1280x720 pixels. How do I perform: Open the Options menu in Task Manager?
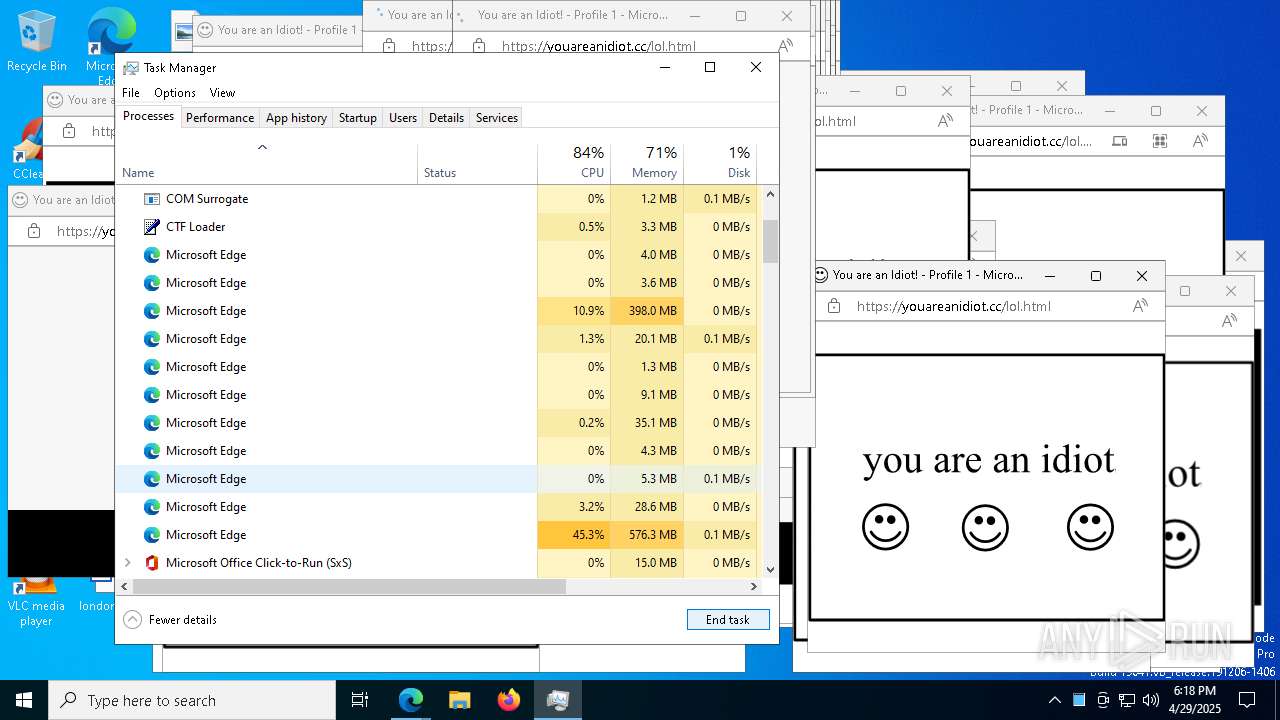click(175, 92)
